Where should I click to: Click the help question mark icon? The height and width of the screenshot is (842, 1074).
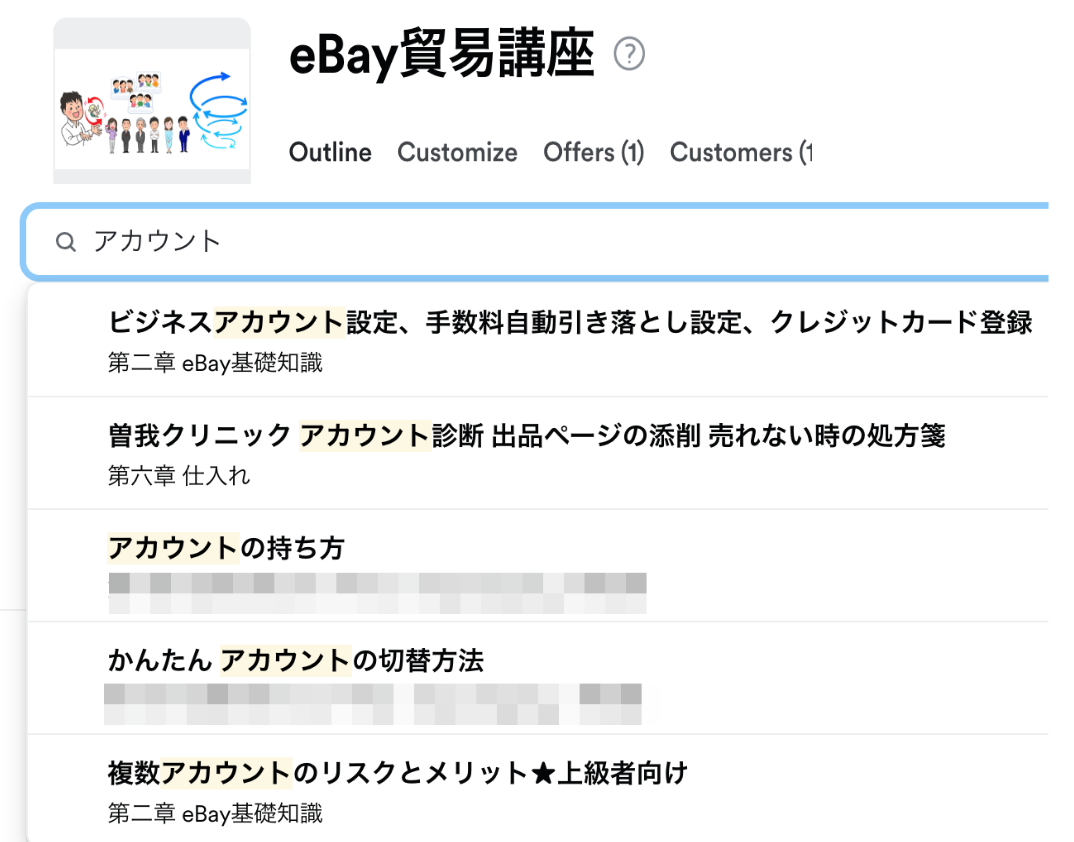(629, 54)
